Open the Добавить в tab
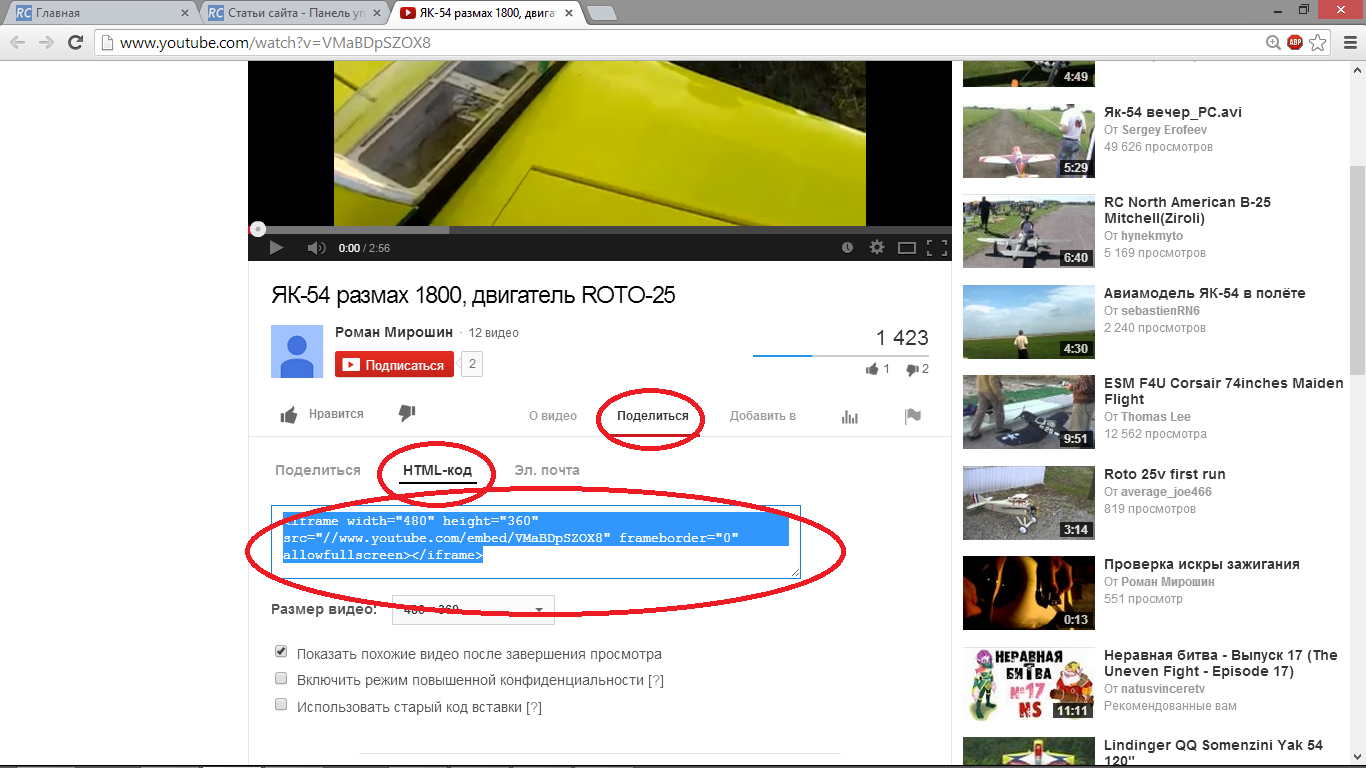 point(763,416)
